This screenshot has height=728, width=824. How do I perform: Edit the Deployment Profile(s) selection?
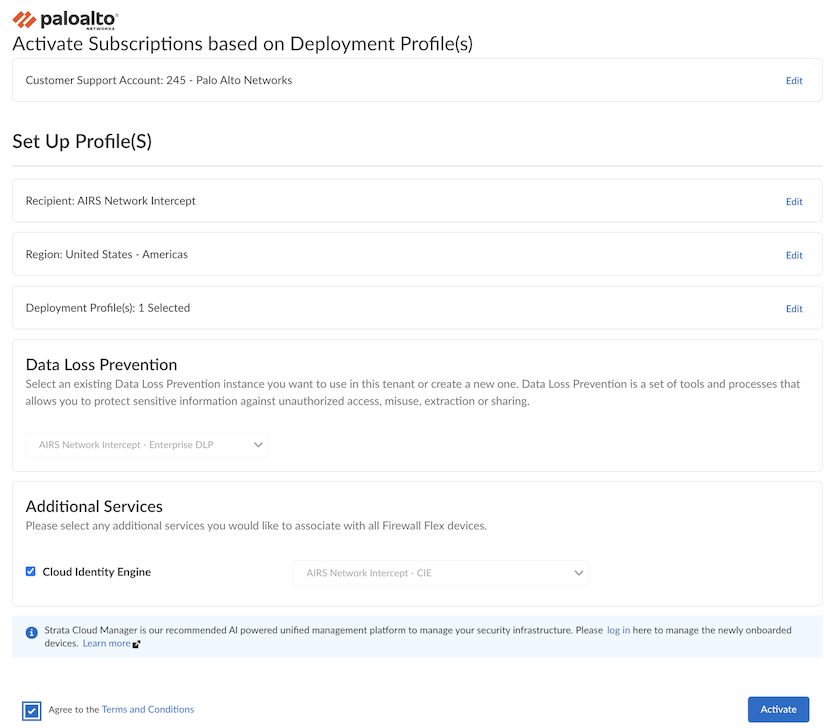pos(794,308)
